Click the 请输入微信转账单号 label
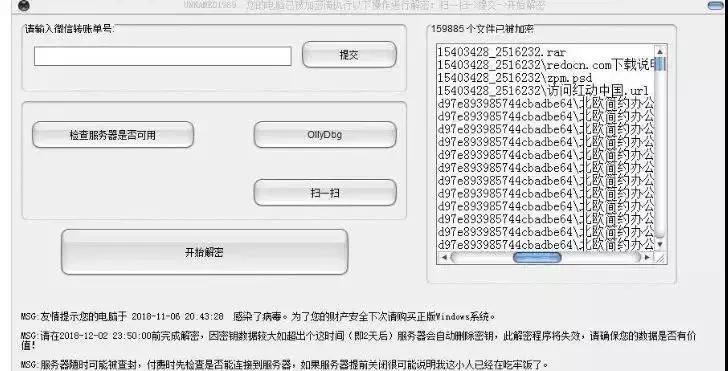 pos(69,28)
